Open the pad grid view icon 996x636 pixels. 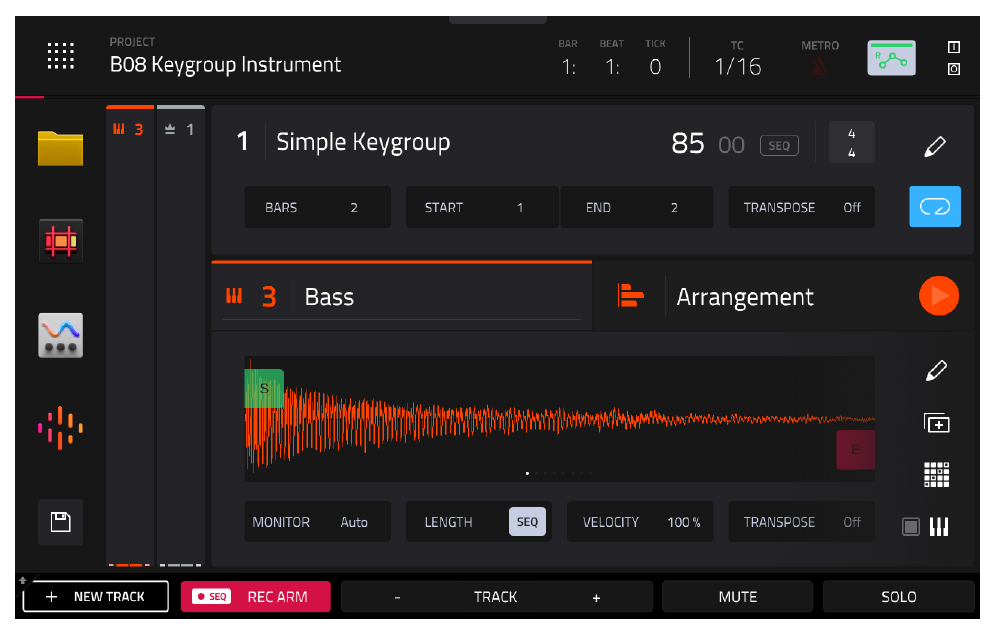(x=936, y=474)
